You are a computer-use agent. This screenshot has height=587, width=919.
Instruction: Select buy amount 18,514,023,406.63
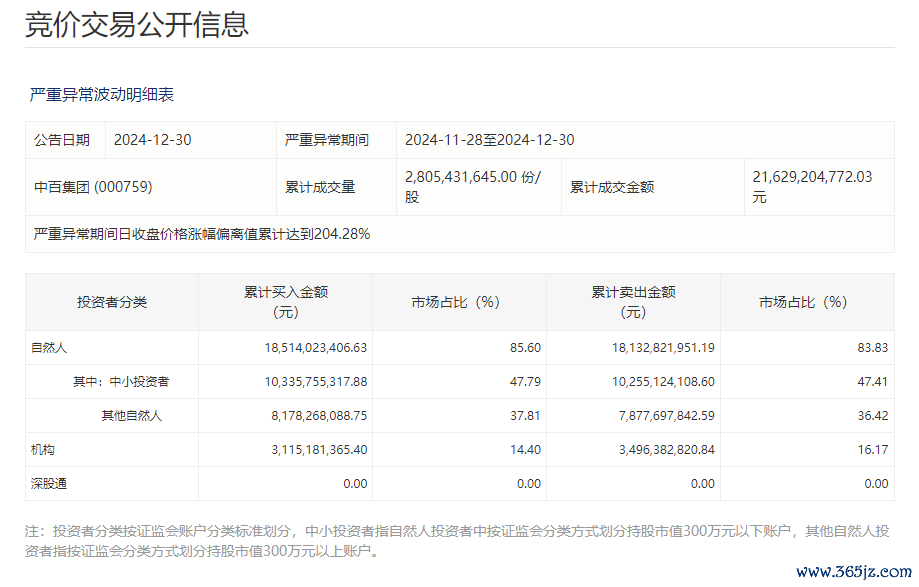315,348
